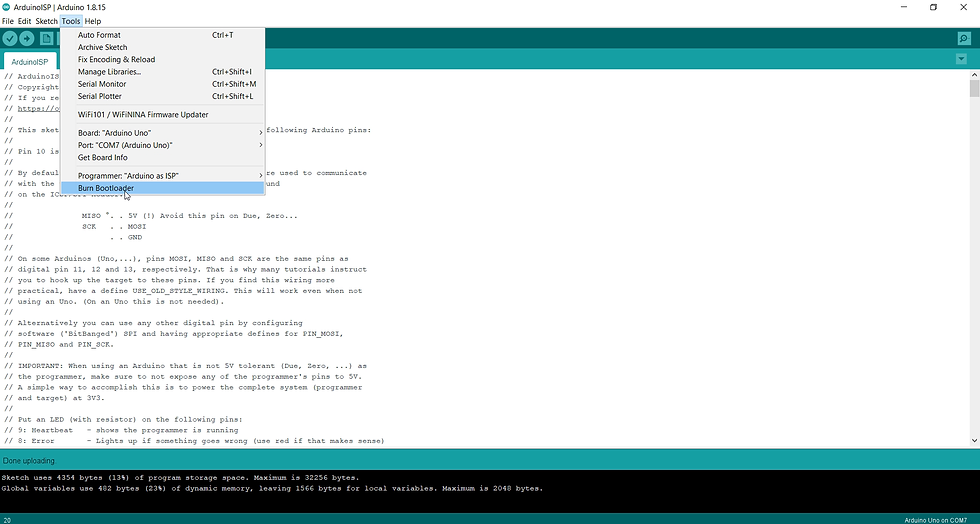Click the New sketch toolbar icon
This screenshot has width=980, height=524.
47,39
